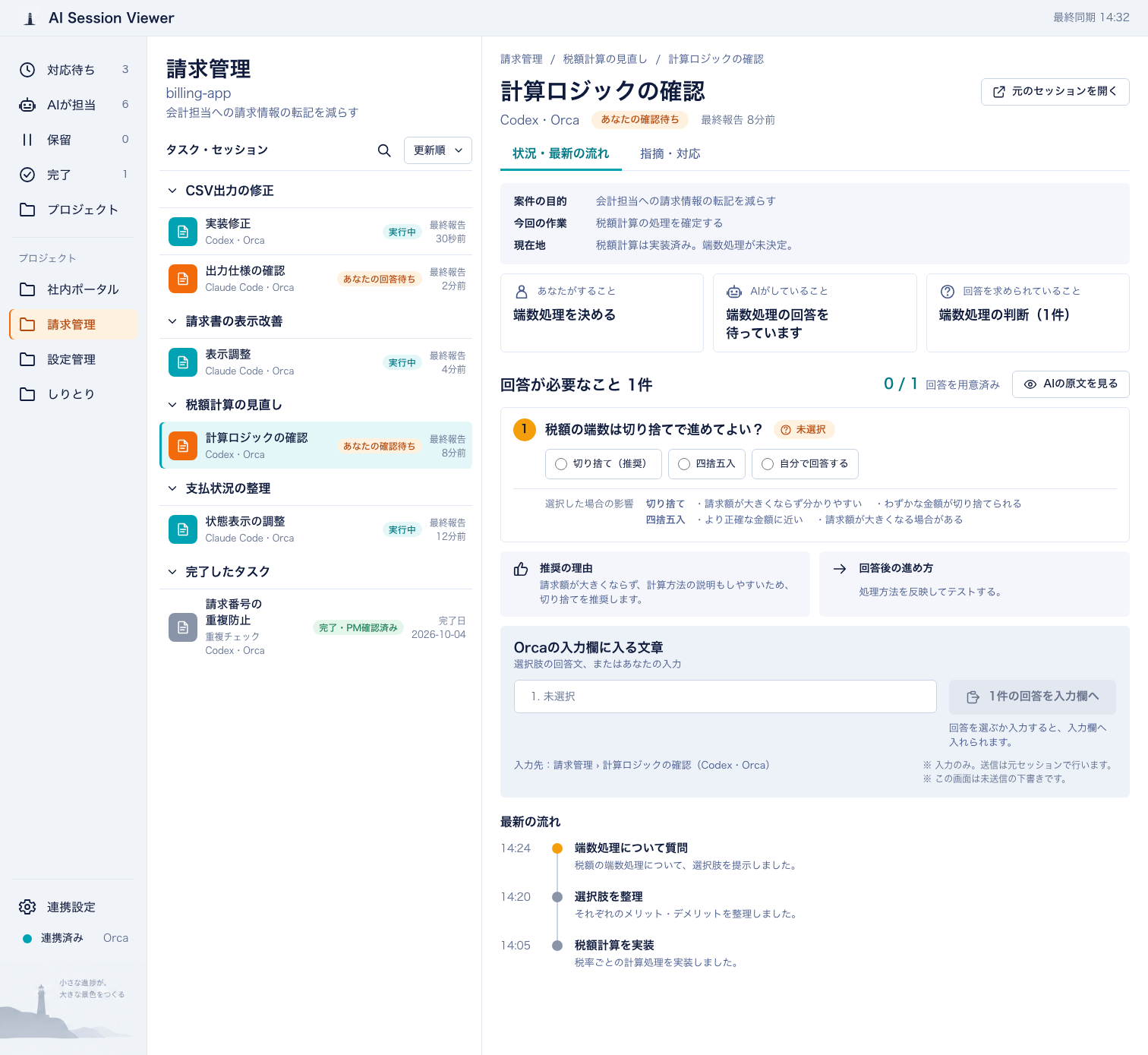Click the folder icon beside 設定管理
This screenshot has width=1148, height=1055.
click(27, 359)
